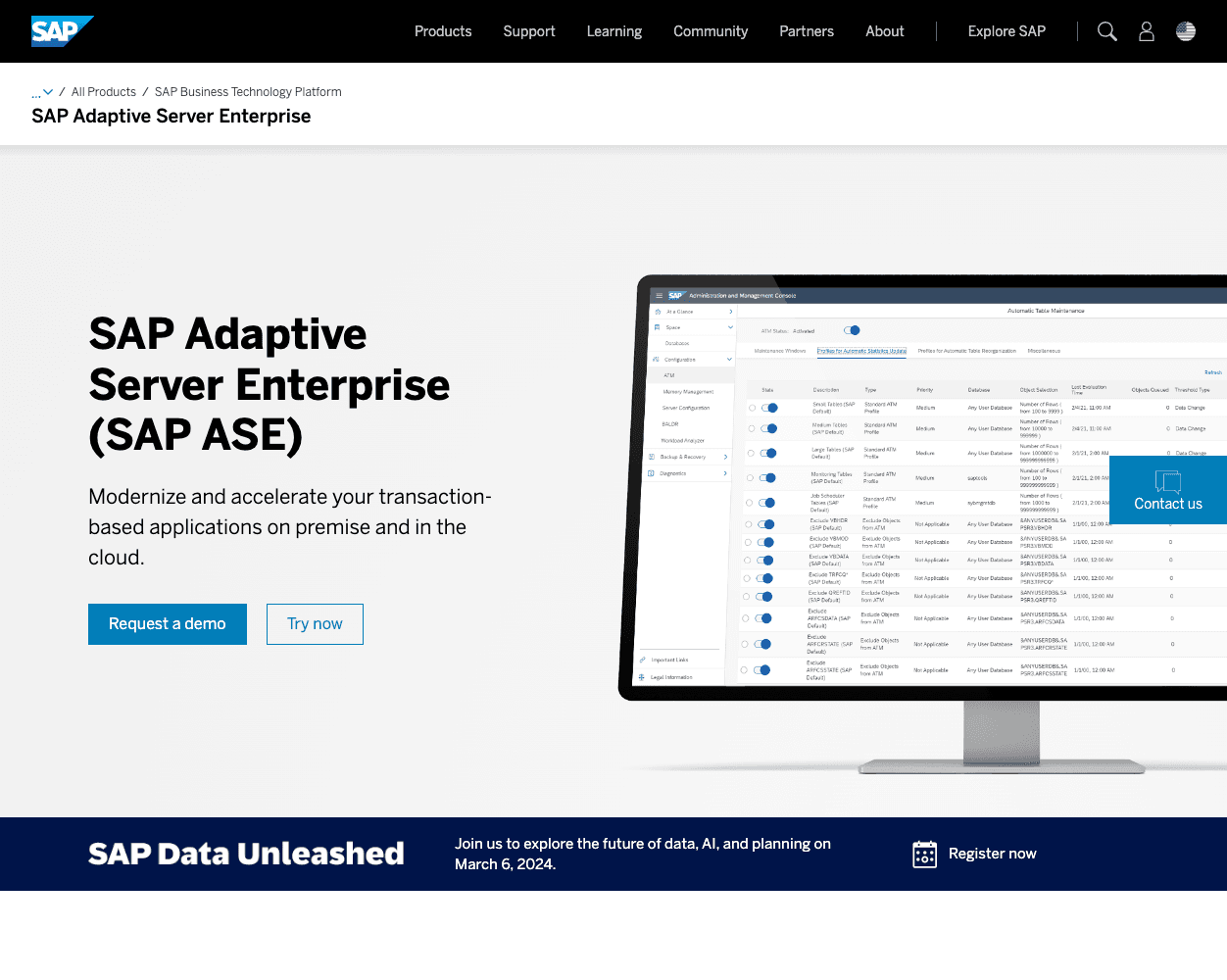Open the Support menu
Image resolution: width=1227 pixels, height=980 pixels.
(529, 31)
